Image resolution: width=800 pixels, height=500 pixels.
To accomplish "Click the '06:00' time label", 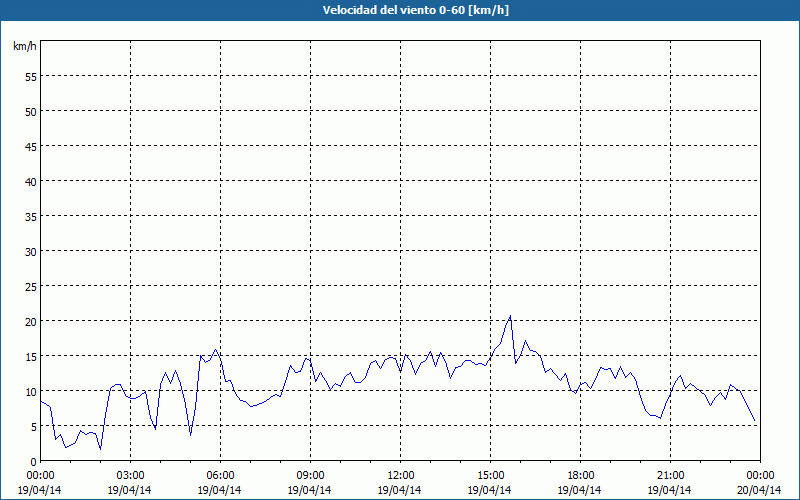I will tap(220, 476).
